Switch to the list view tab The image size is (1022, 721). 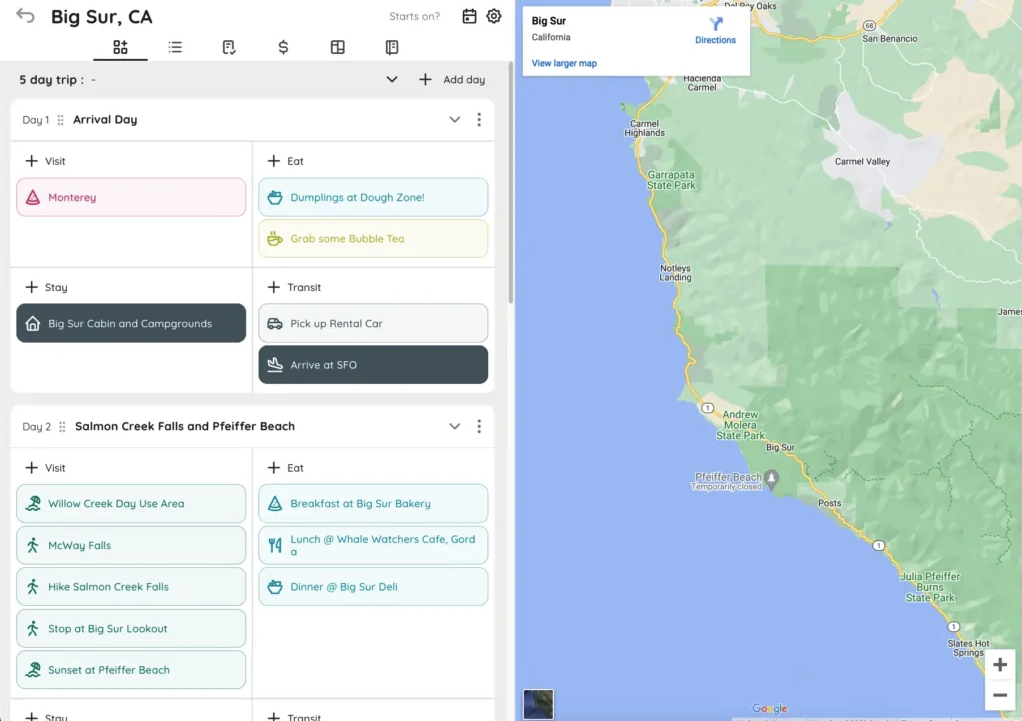click(x=175, y=47)
